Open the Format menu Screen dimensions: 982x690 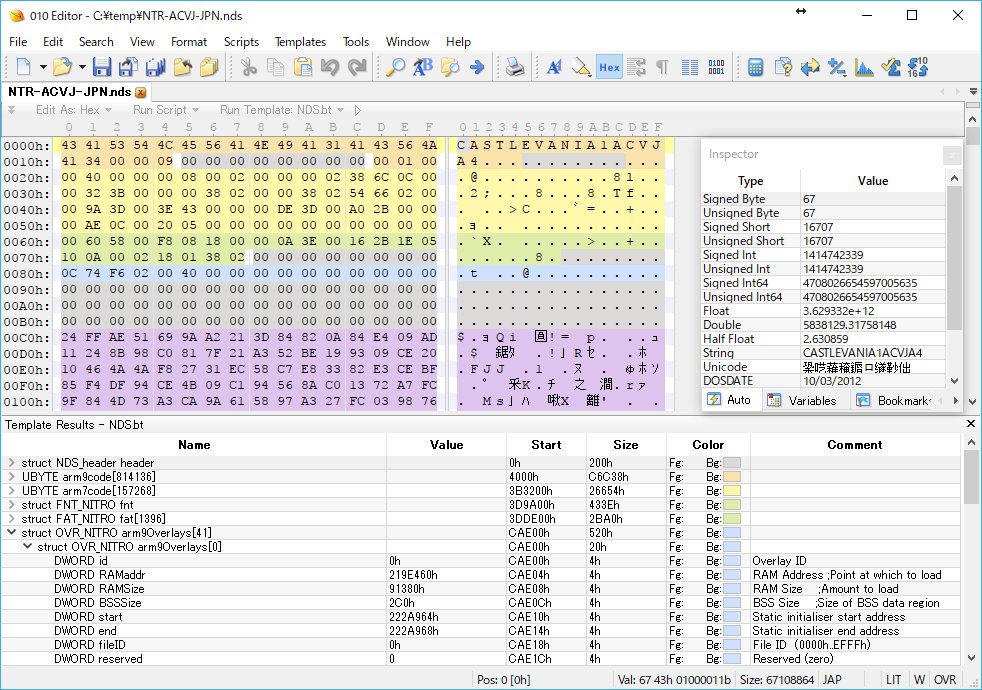189,42
